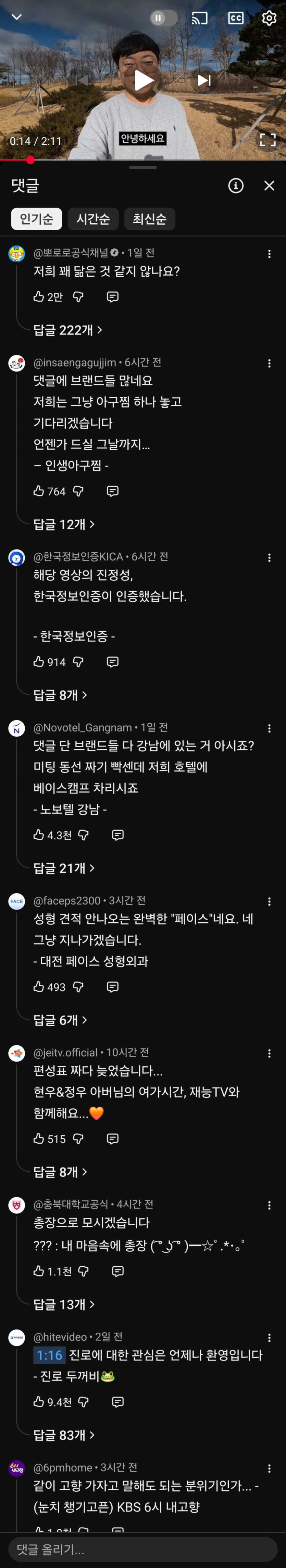286x1568 pixels.
Task: Expand 답글 83개 replies under hitevideo
Action: click(x=64, y=1435)
